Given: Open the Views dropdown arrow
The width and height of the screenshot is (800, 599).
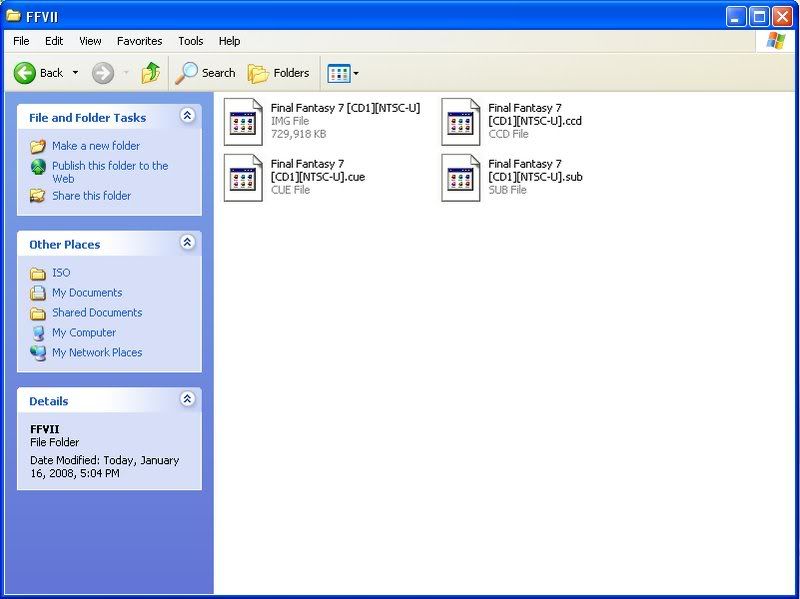Looking at the screenshot, I should [x=356, y=73].
